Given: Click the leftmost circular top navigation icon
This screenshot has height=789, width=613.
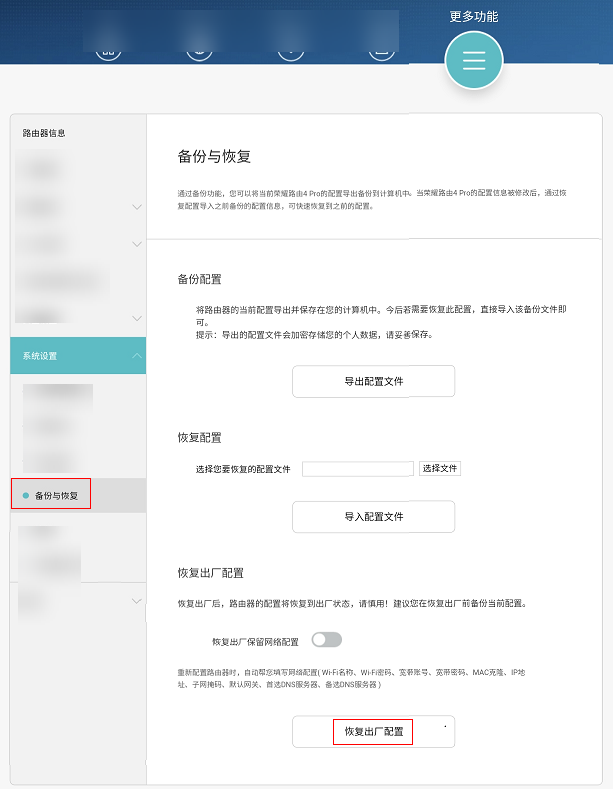Looking at the screenshot, I should pos(108,50).
